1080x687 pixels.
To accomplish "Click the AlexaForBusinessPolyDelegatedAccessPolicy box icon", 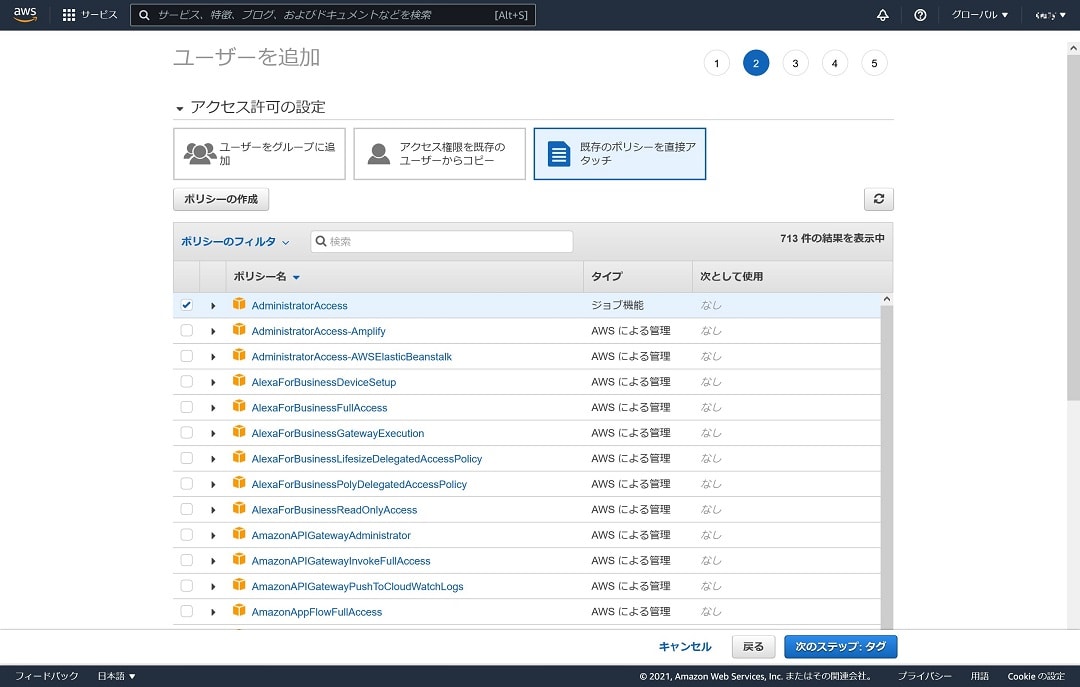I will (x=239, y=482).
